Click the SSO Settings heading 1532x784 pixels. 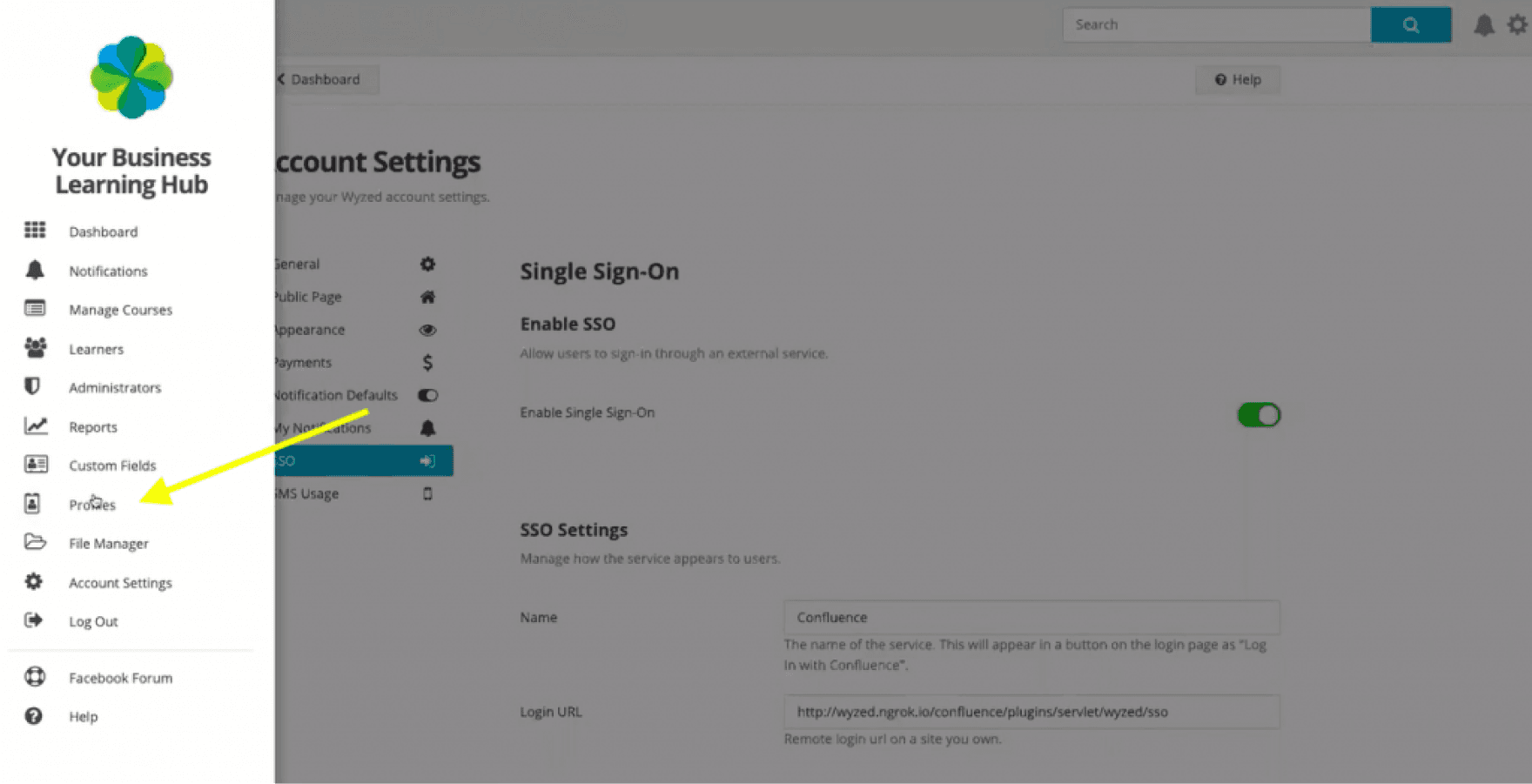[574, 530]
